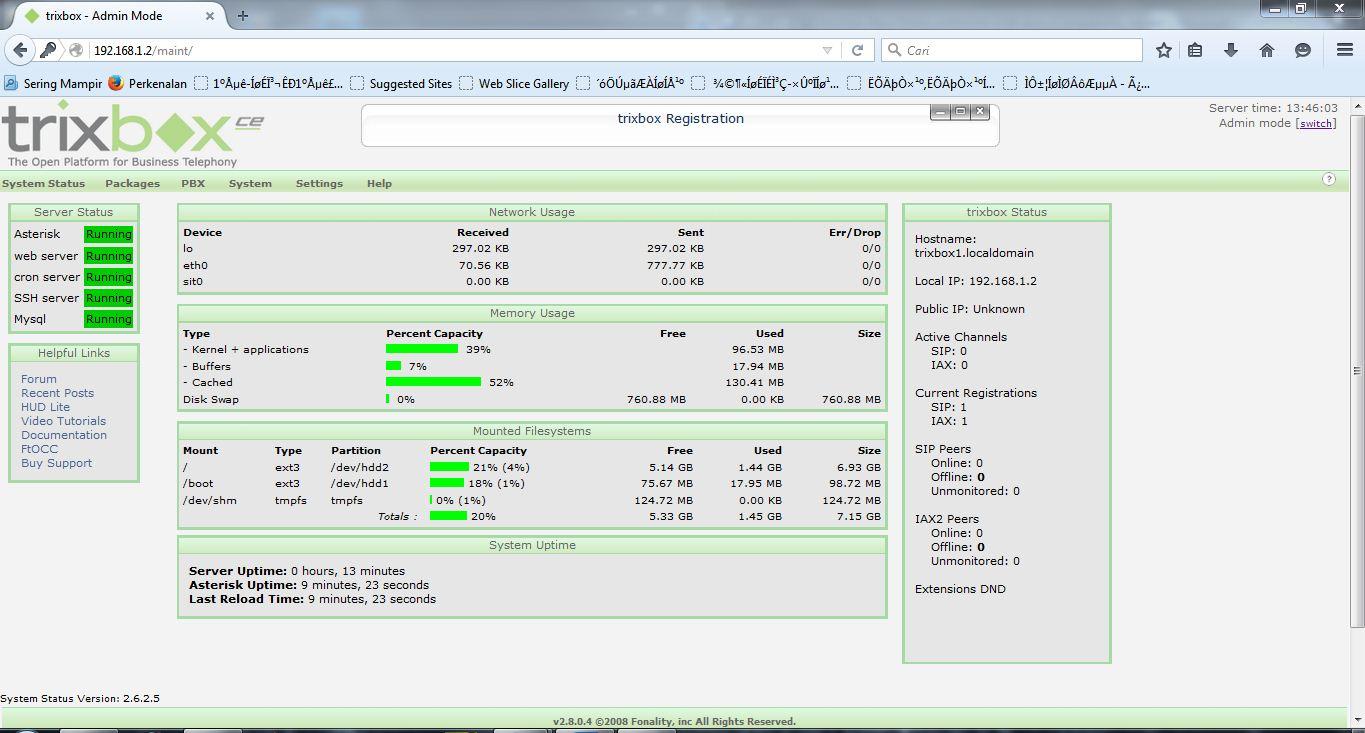Open the FtOCC link
The height and width of the screenshot is (733, 1365).
39,449
